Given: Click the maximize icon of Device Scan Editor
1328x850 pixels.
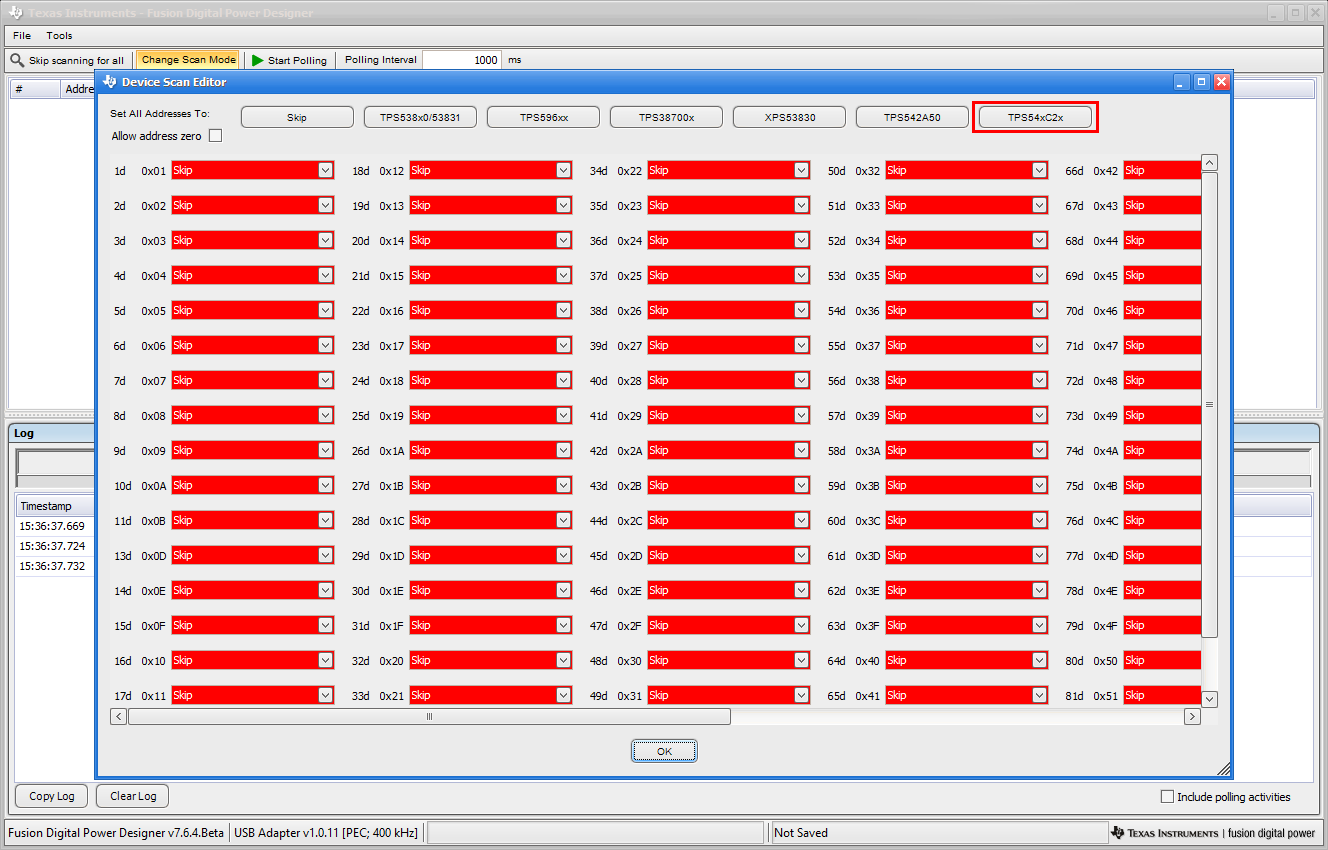Looking at the screenshot, I should coord(1200,81).
